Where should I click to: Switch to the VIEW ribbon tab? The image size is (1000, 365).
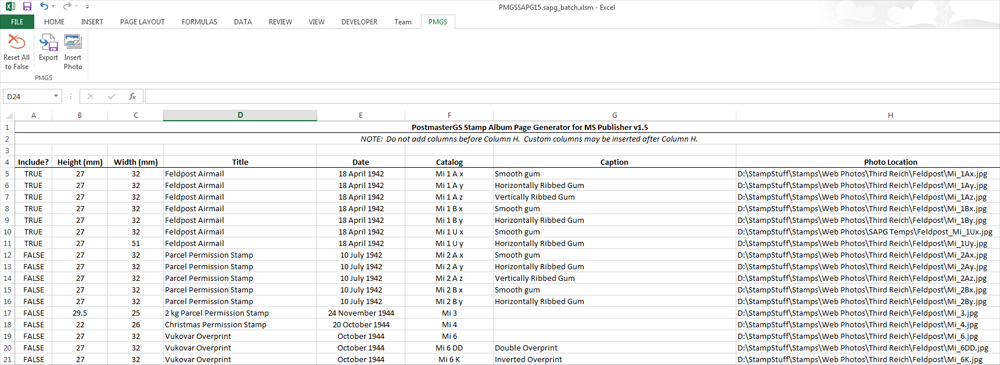[316, 22]
